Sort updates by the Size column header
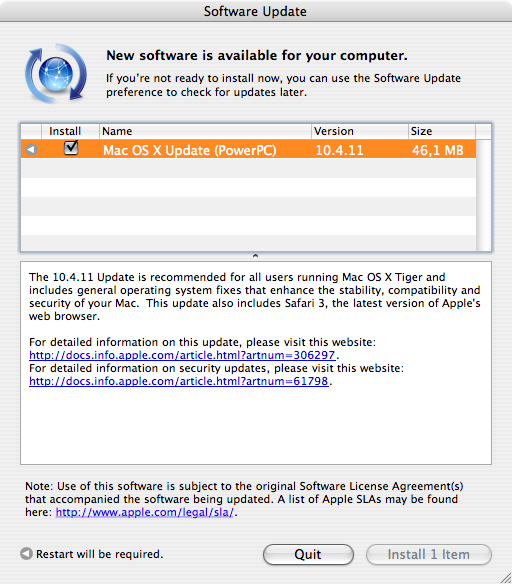This screenshot has width=512, height=584. [442, 131]
